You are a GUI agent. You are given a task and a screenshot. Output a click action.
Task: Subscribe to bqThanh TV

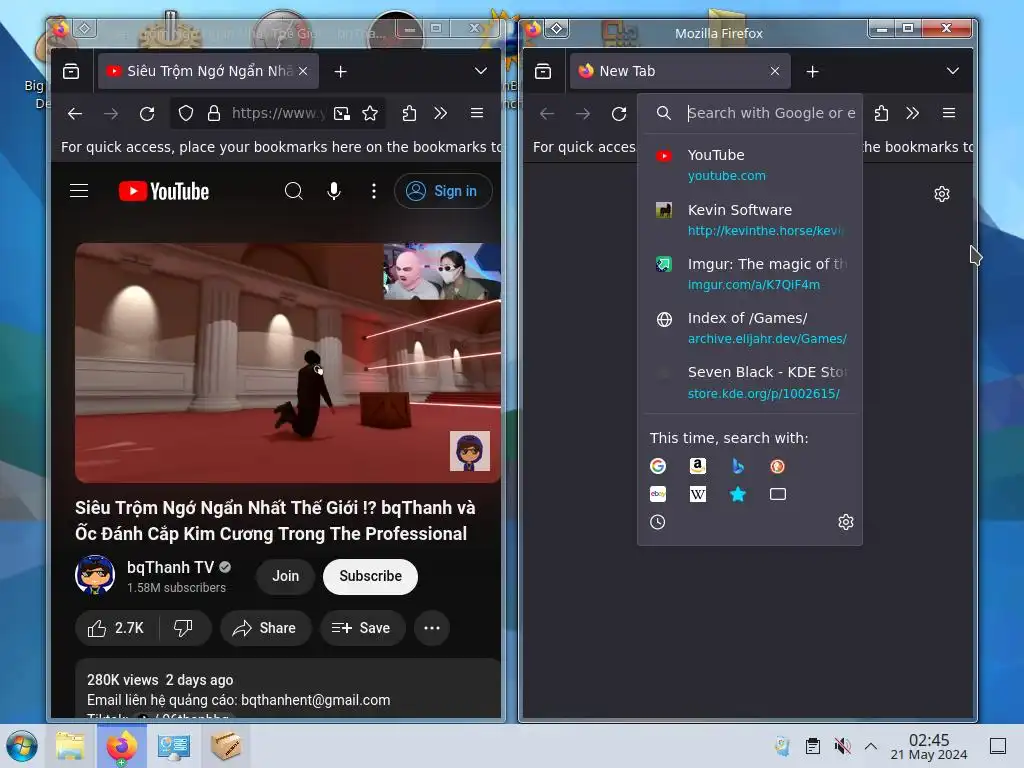370,576
